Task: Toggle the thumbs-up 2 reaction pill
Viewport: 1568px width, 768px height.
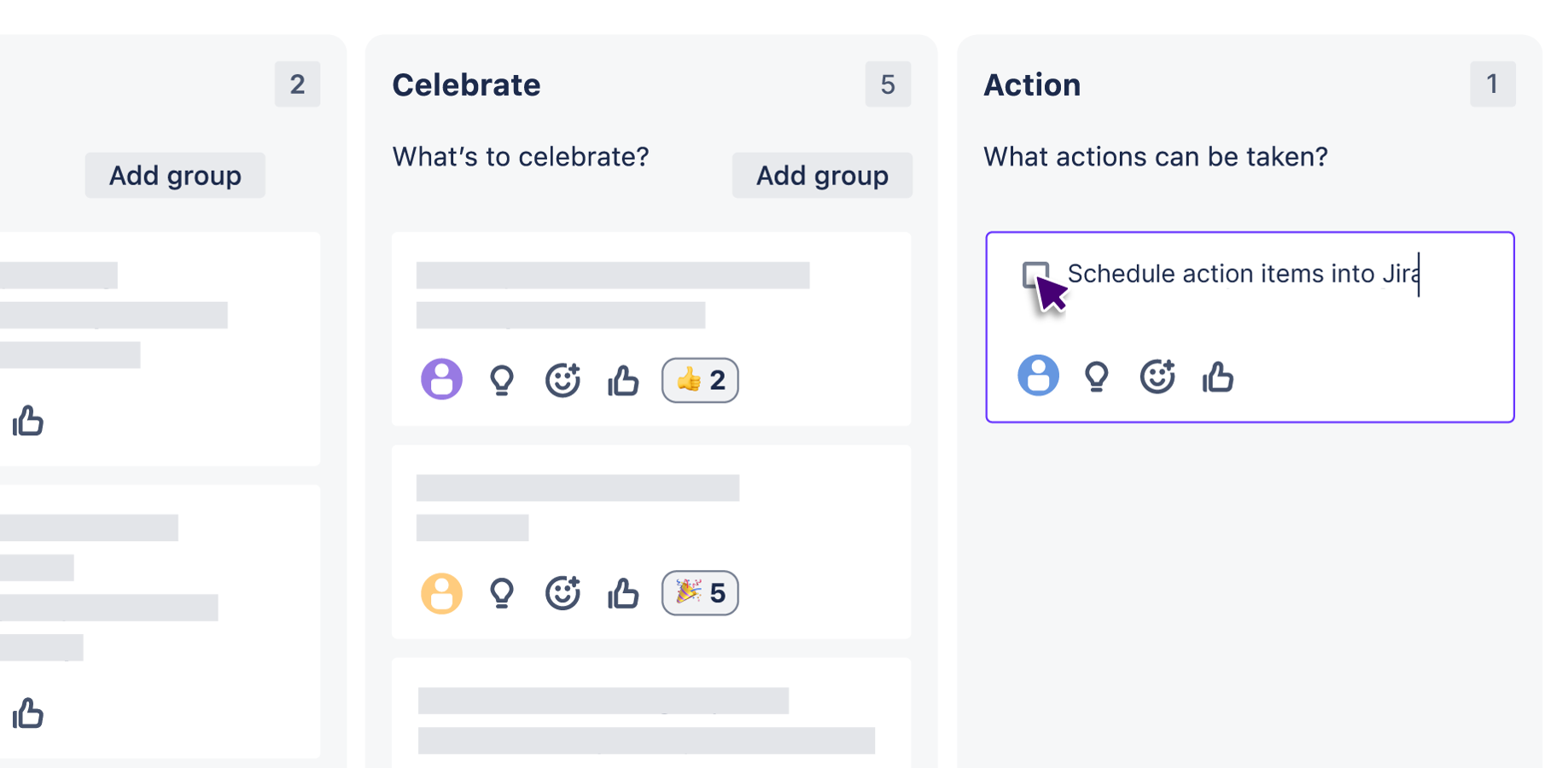Action: coord(700,380)
